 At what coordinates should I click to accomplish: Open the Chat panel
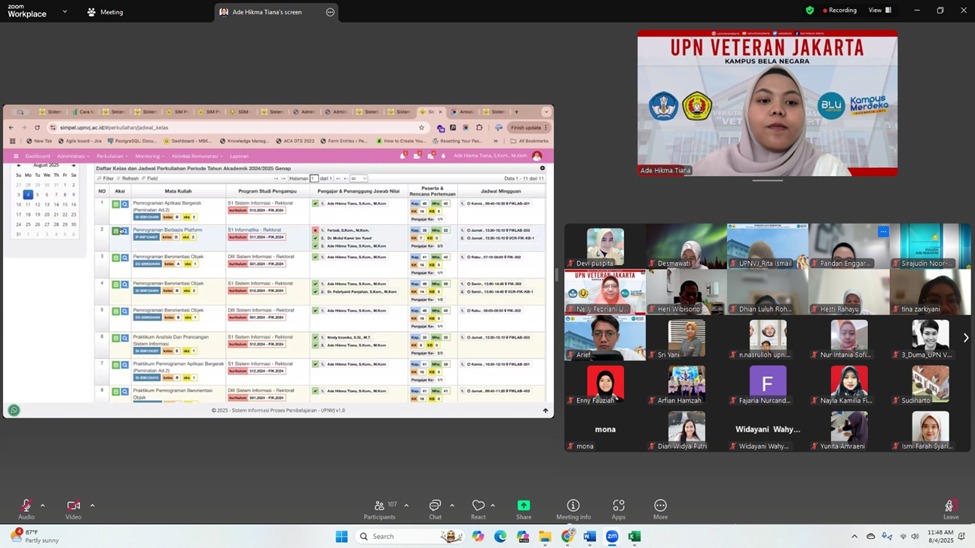pos(434,507)
